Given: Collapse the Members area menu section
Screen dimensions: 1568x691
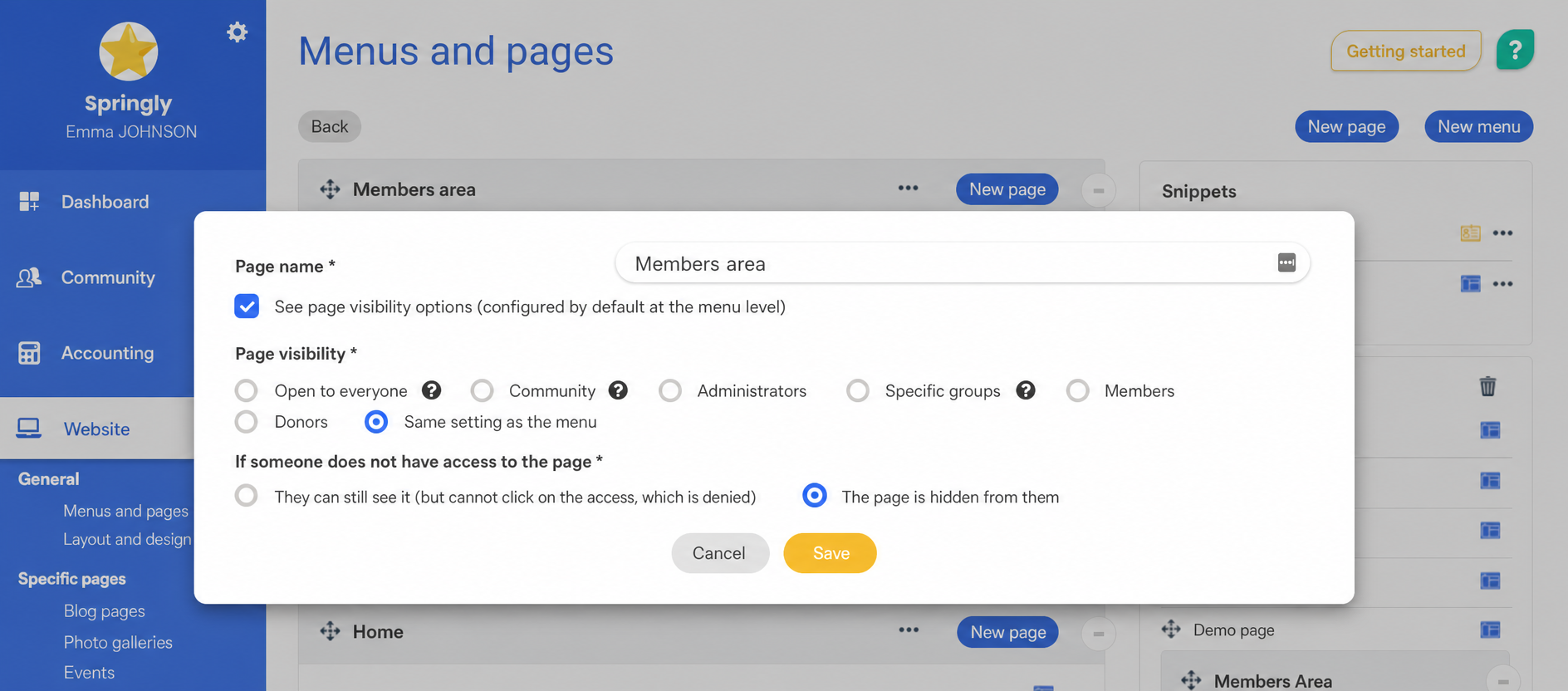Looking at the screenshot, I should (1098, 190).
